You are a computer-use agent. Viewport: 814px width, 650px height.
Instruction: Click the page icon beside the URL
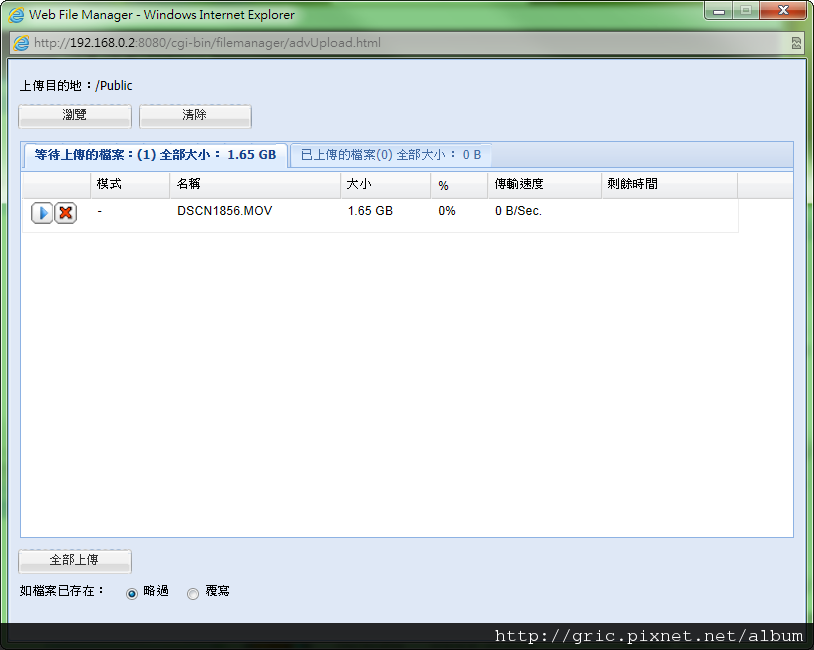coord(21,43)
